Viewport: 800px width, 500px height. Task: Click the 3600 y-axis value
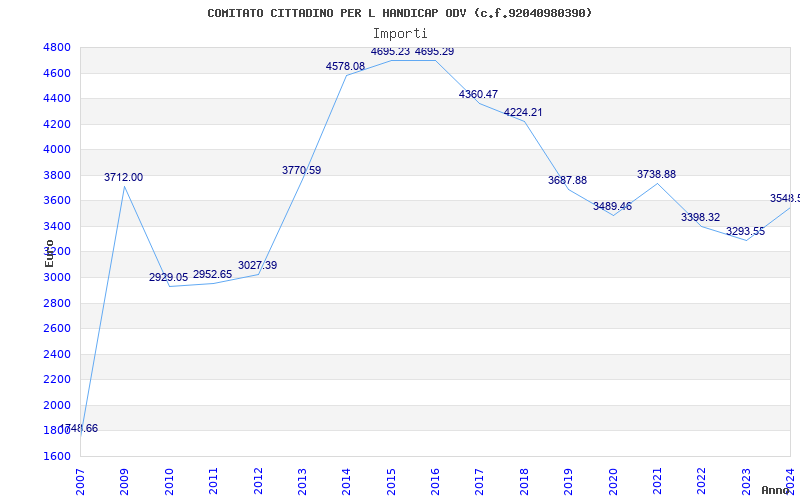(x=57, y=201)
